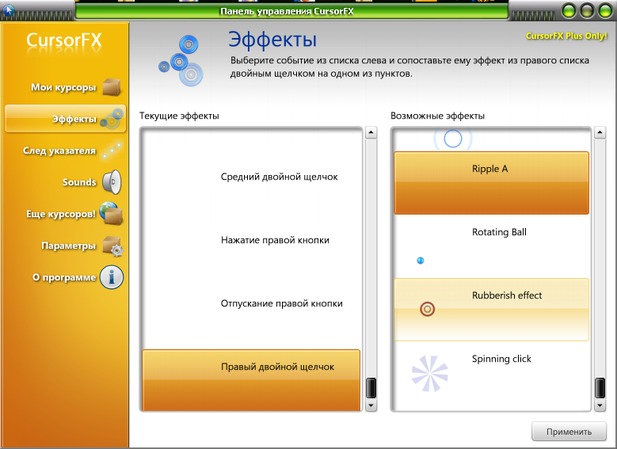Click the blue discs icon in Эффекты header
This screenshot has width=617, height=449.
tap(181, 61)
